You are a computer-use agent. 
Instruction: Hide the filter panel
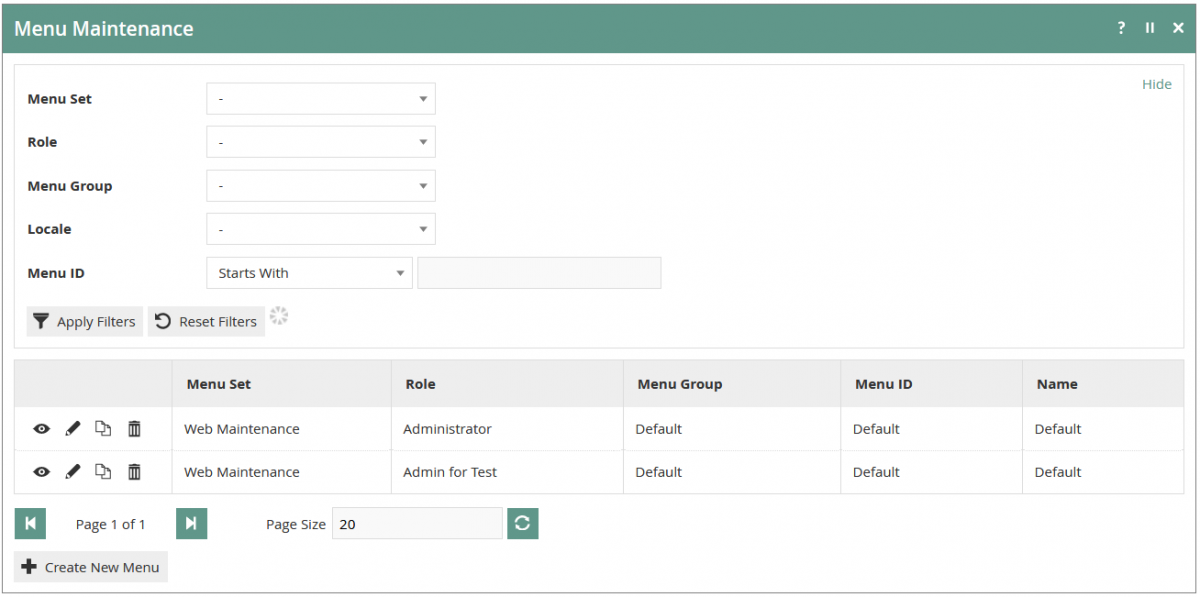pos(1156,84)
